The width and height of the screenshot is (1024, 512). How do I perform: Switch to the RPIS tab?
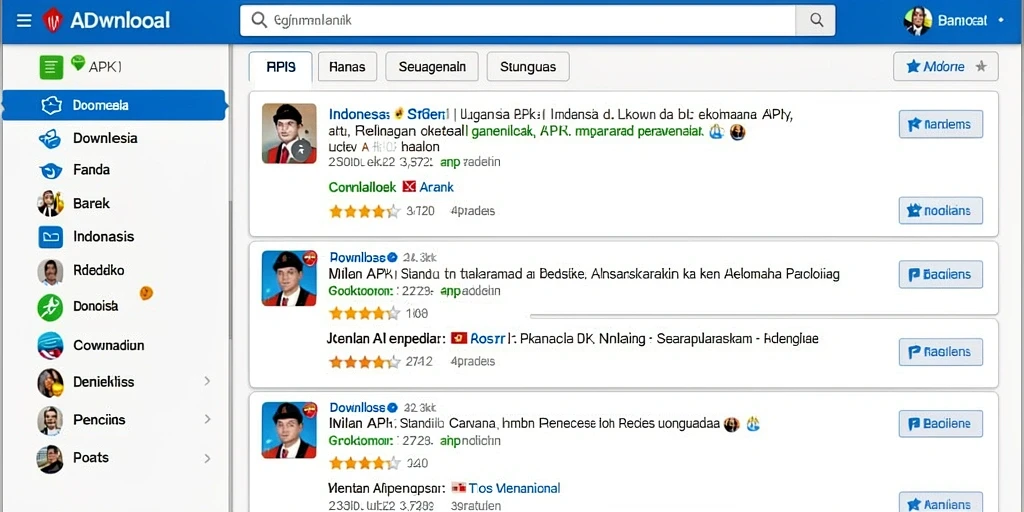click(x=281, y=67)
